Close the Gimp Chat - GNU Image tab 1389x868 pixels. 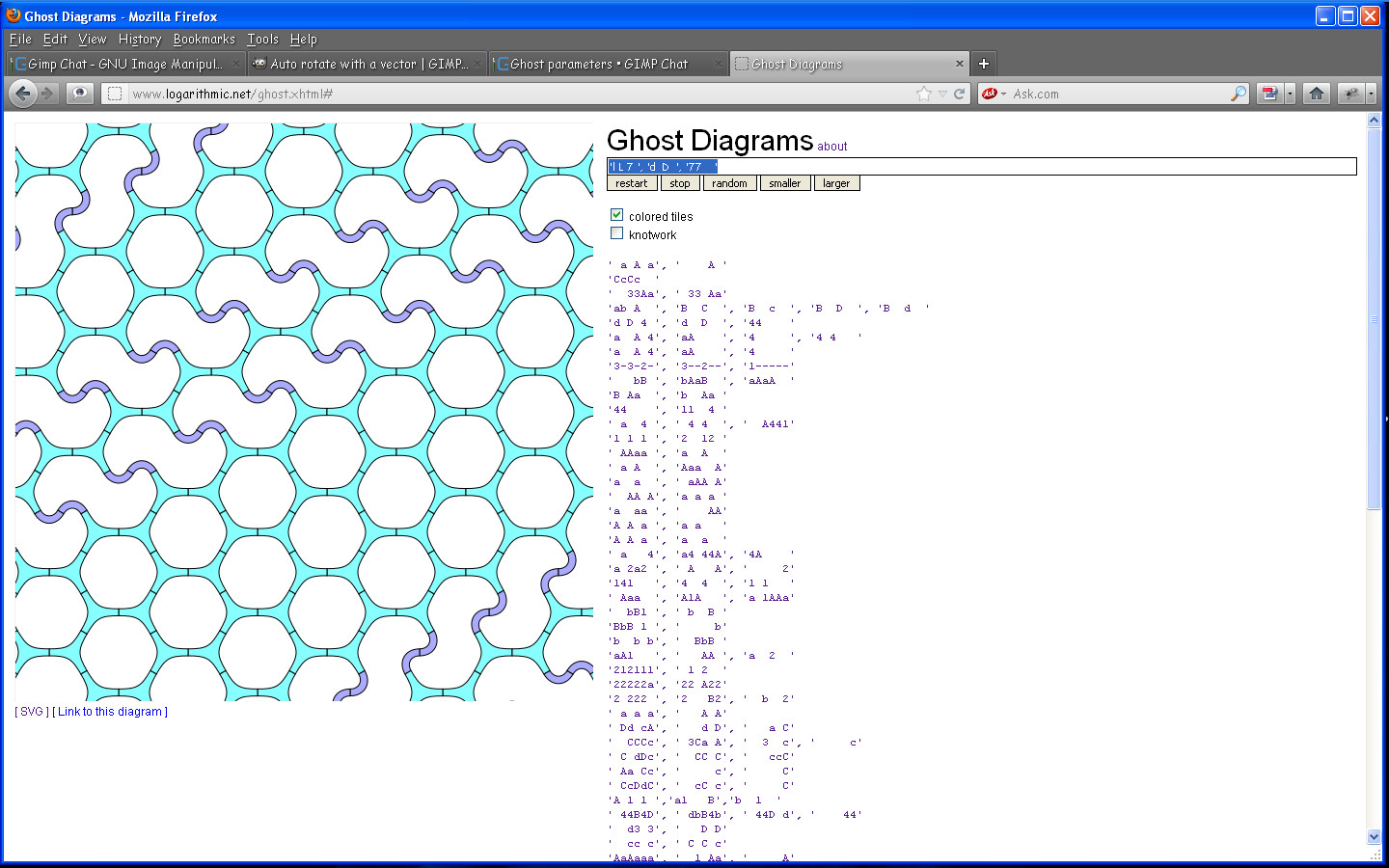[x=235, y=64]
